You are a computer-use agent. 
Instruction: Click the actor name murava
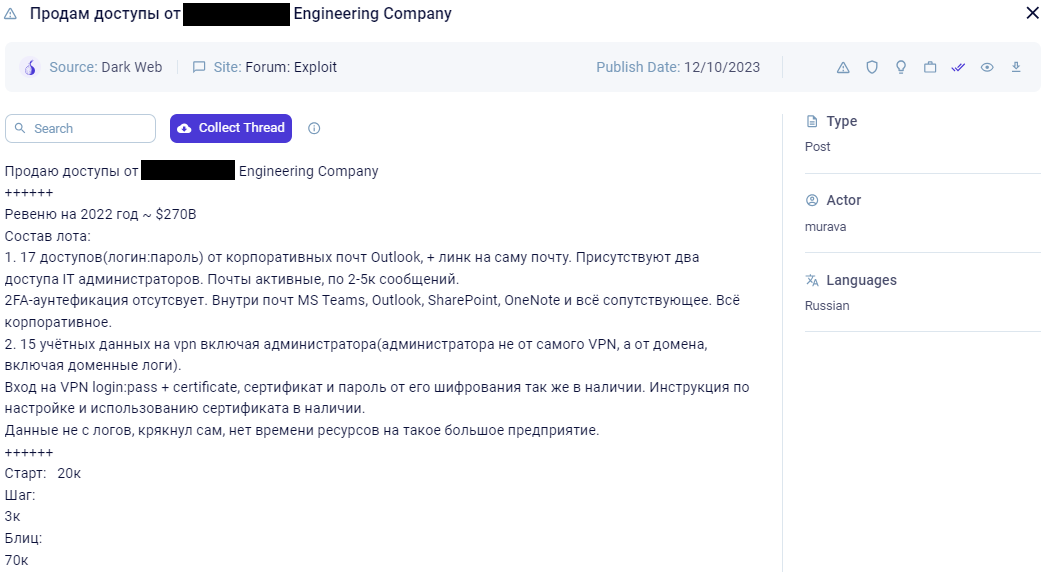pos(825,227)
